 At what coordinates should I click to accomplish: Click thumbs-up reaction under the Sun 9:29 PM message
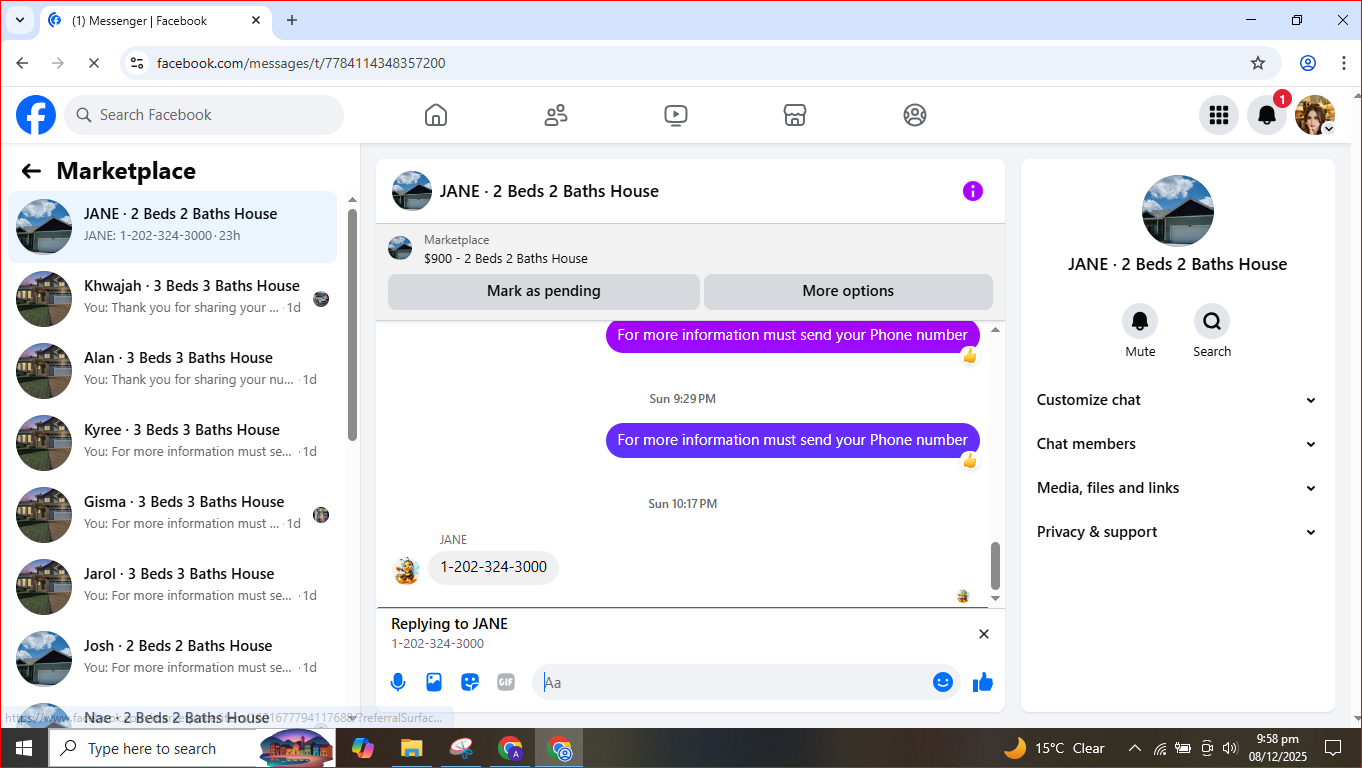pyautogui.click(x=969, y=460)
